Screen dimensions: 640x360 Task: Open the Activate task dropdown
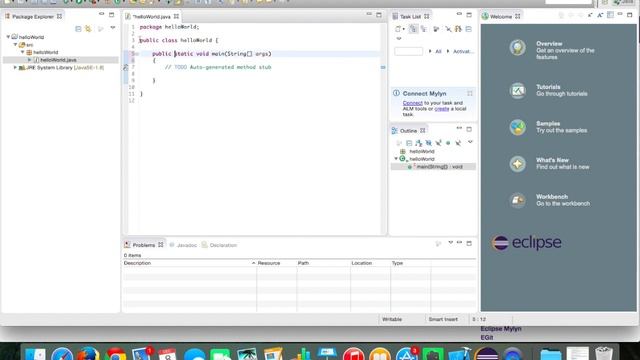448,51
